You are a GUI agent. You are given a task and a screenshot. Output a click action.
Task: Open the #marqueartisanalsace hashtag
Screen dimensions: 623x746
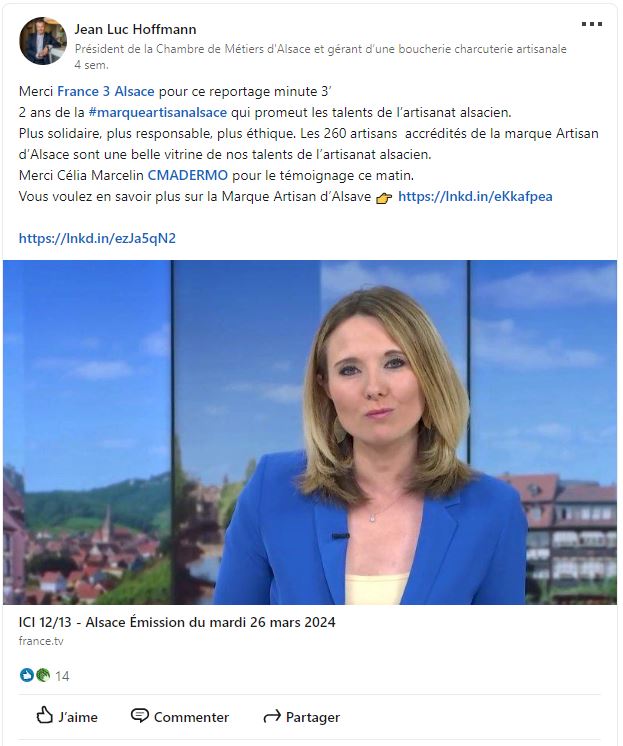pyautogui.click(x=158, y=113)
